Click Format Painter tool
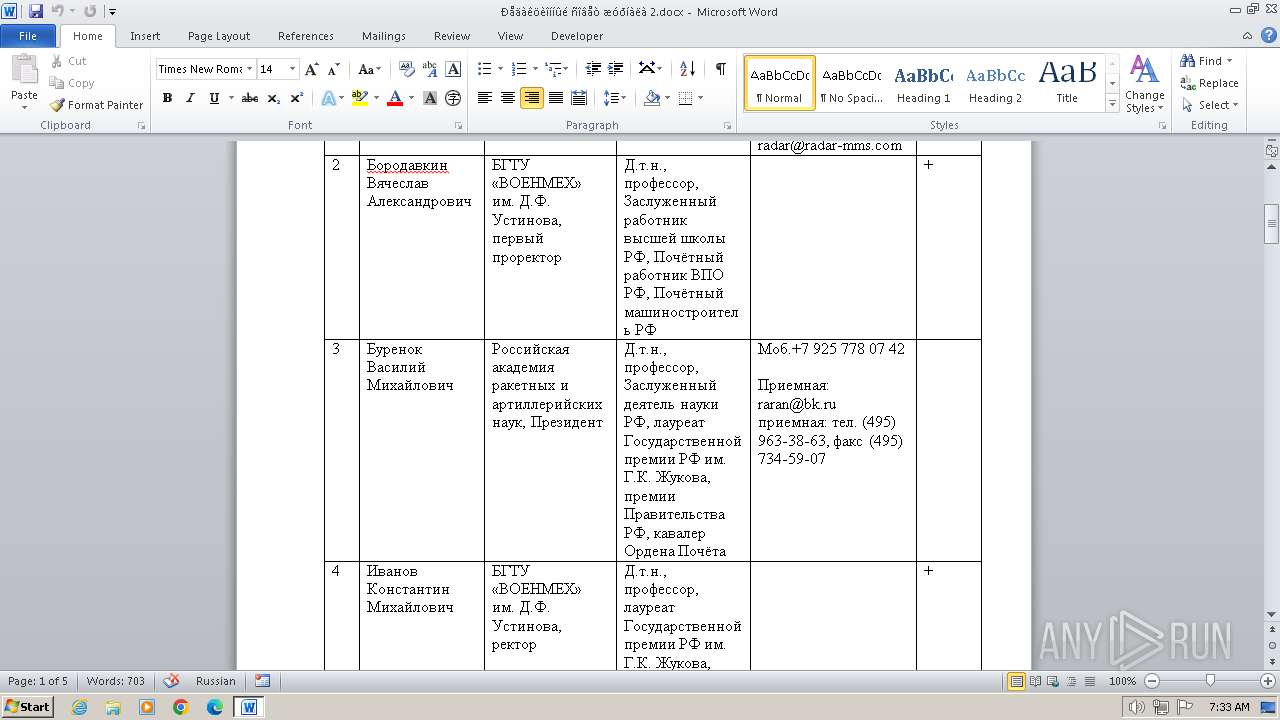This screenshot has width=1280, height=720. pyautogui.click(x=97, y=105)
